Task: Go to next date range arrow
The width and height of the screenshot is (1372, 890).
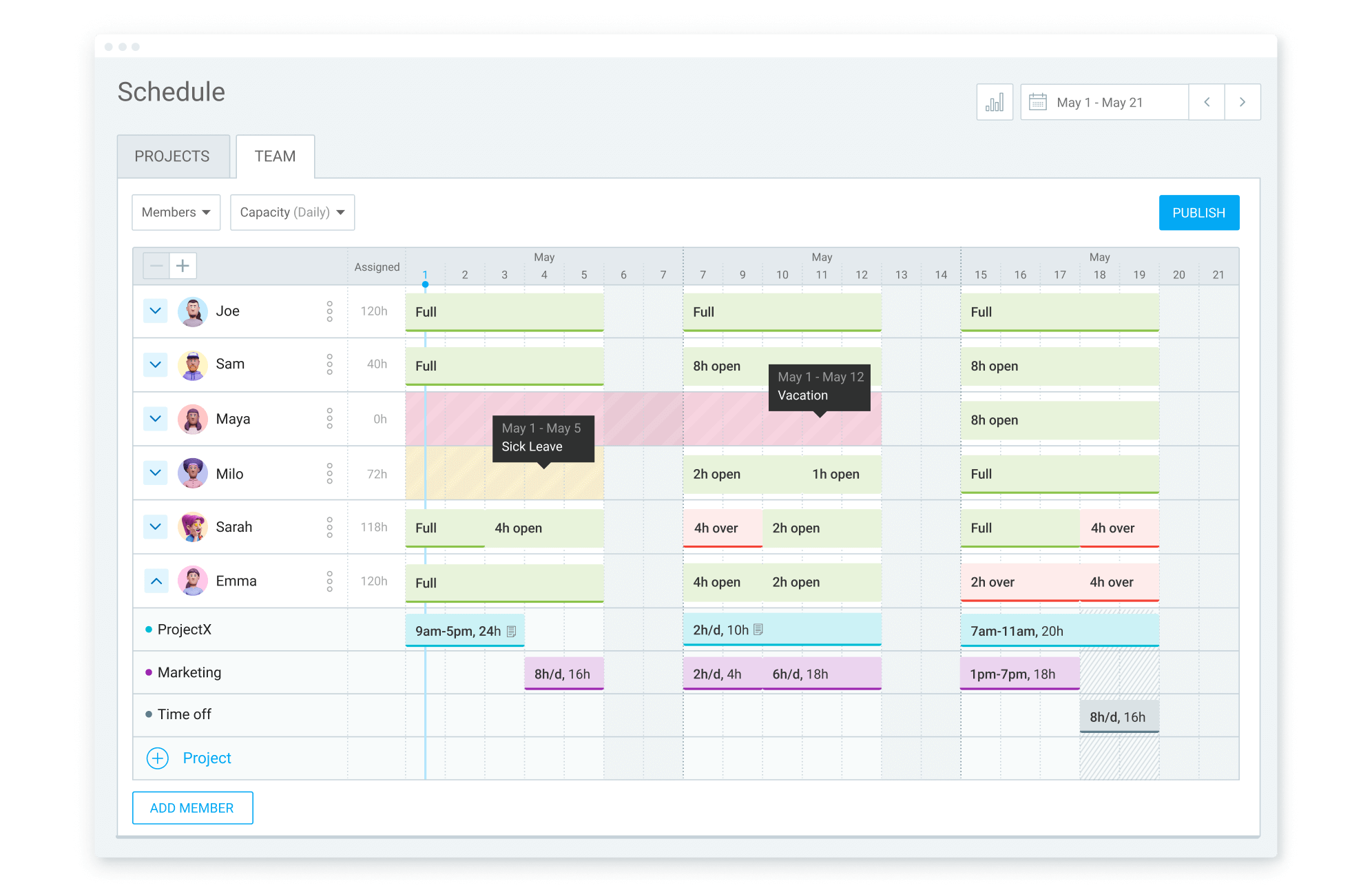Action: (x=1243, y=103)
